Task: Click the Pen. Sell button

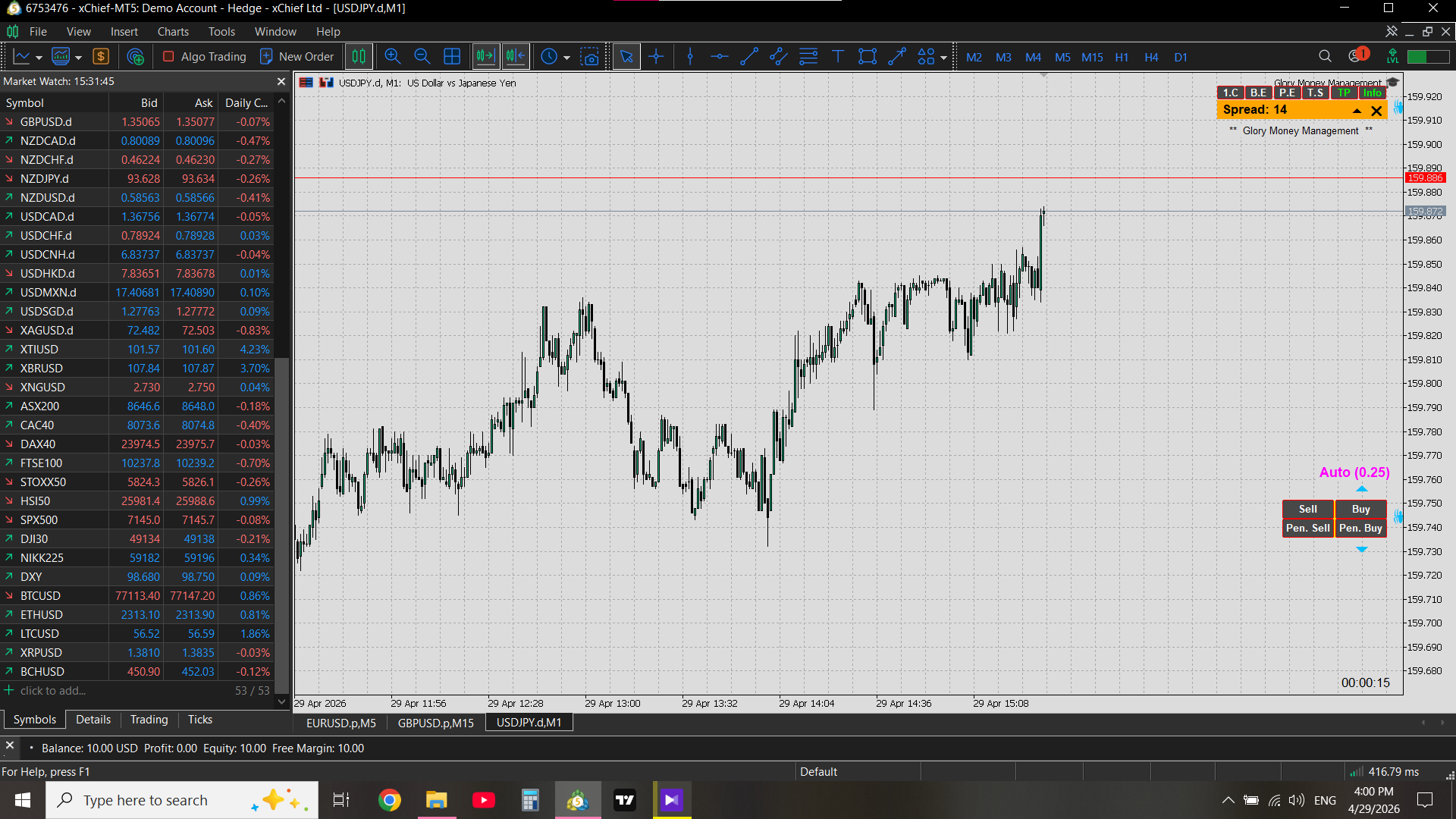Action: coord(1308,529)
